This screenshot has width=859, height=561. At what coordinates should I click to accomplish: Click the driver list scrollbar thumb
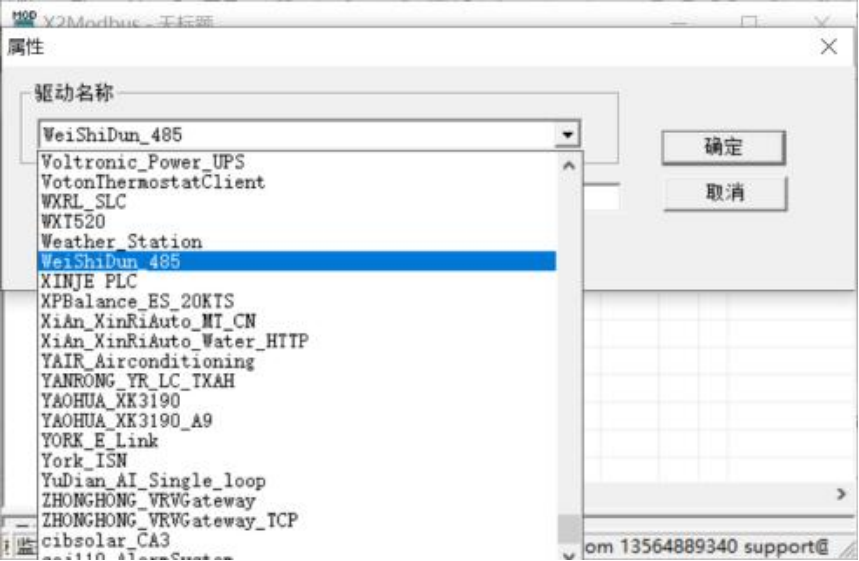[x=569, y=528]
